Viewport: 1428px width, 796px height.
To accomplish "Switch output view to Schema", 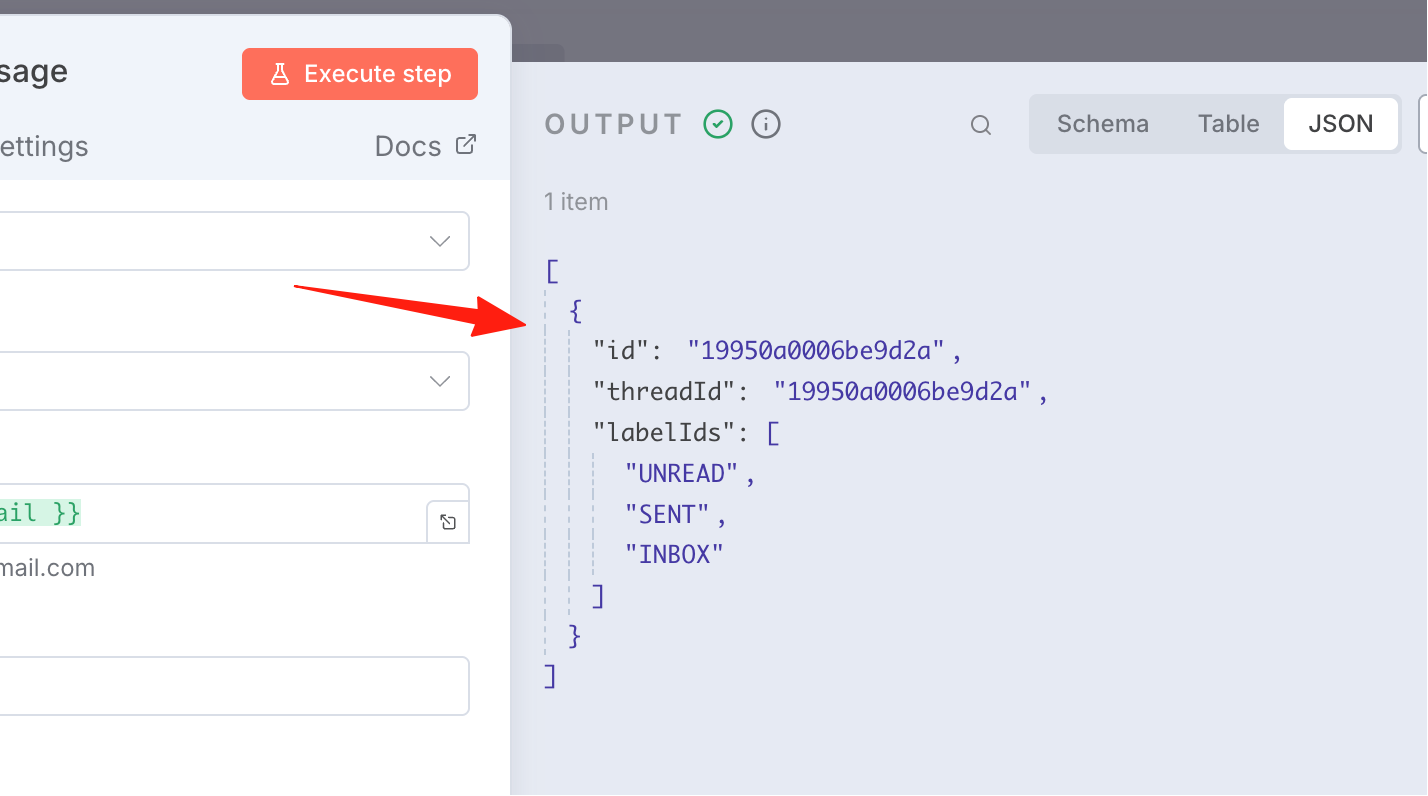I will click(1103, 124).
